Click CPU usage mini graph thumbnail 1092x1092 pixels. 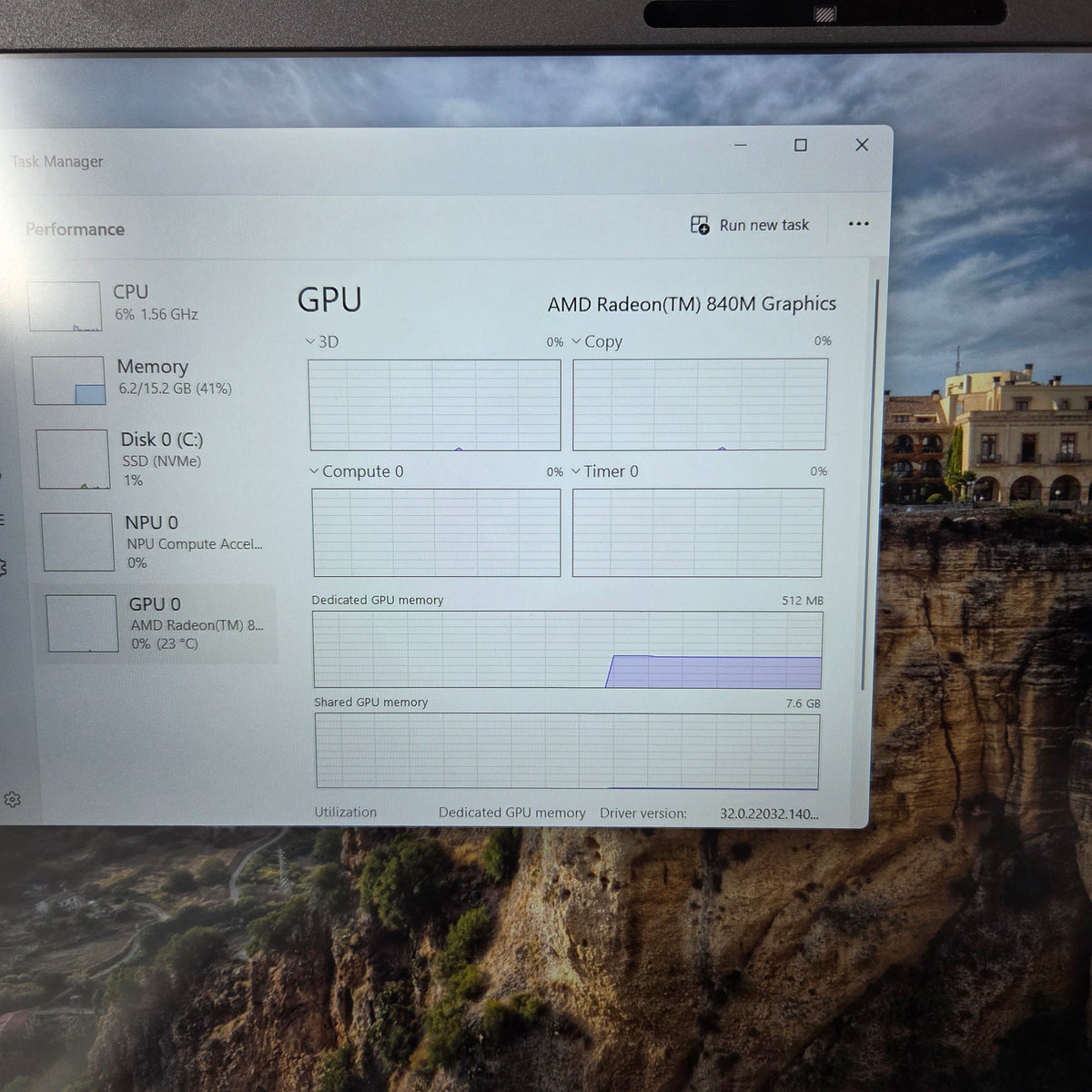pyautogui.click(x=65, y=307)
